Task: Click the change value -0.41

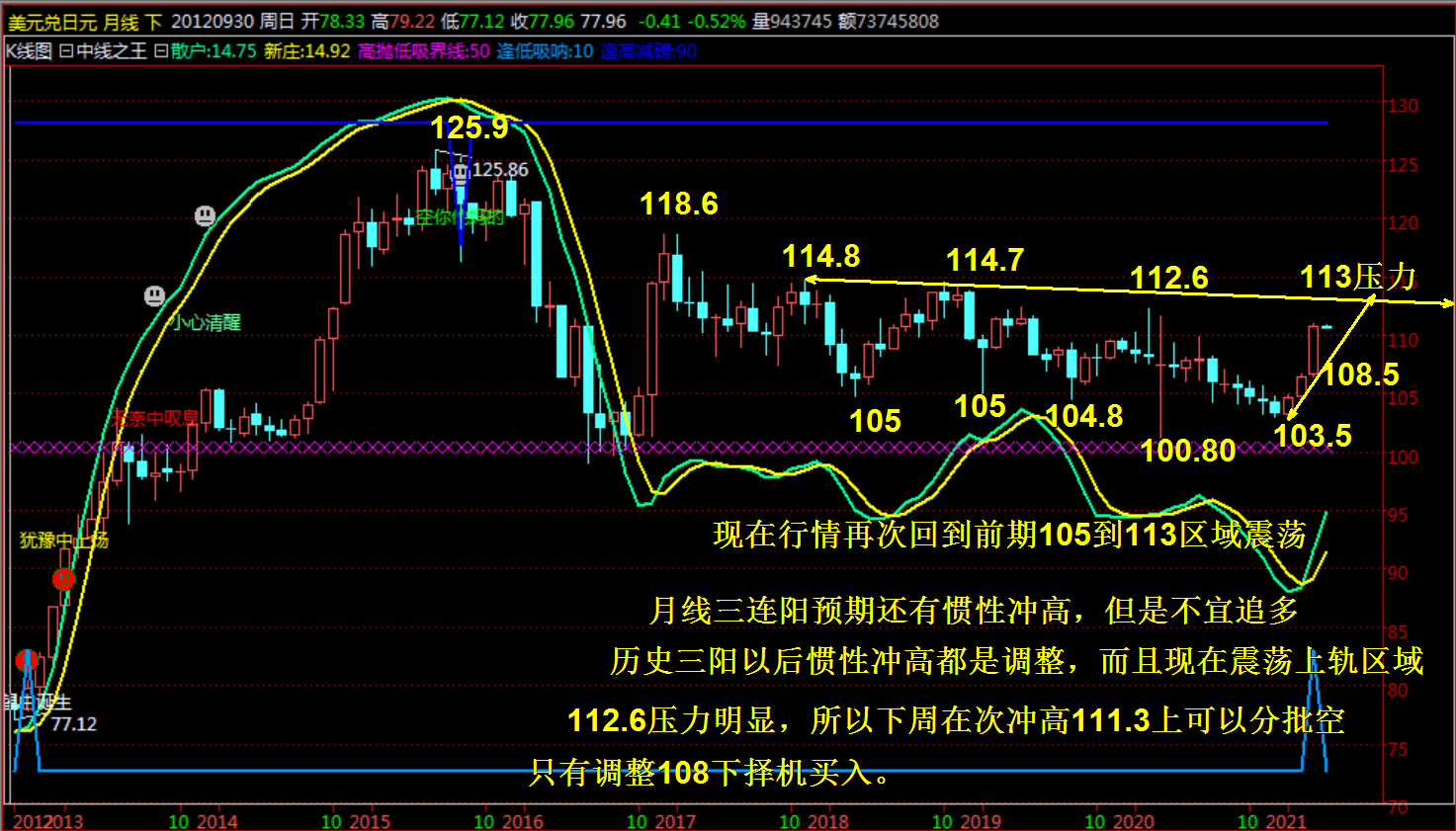Action: pyautogui.click(x=659, y=22)
